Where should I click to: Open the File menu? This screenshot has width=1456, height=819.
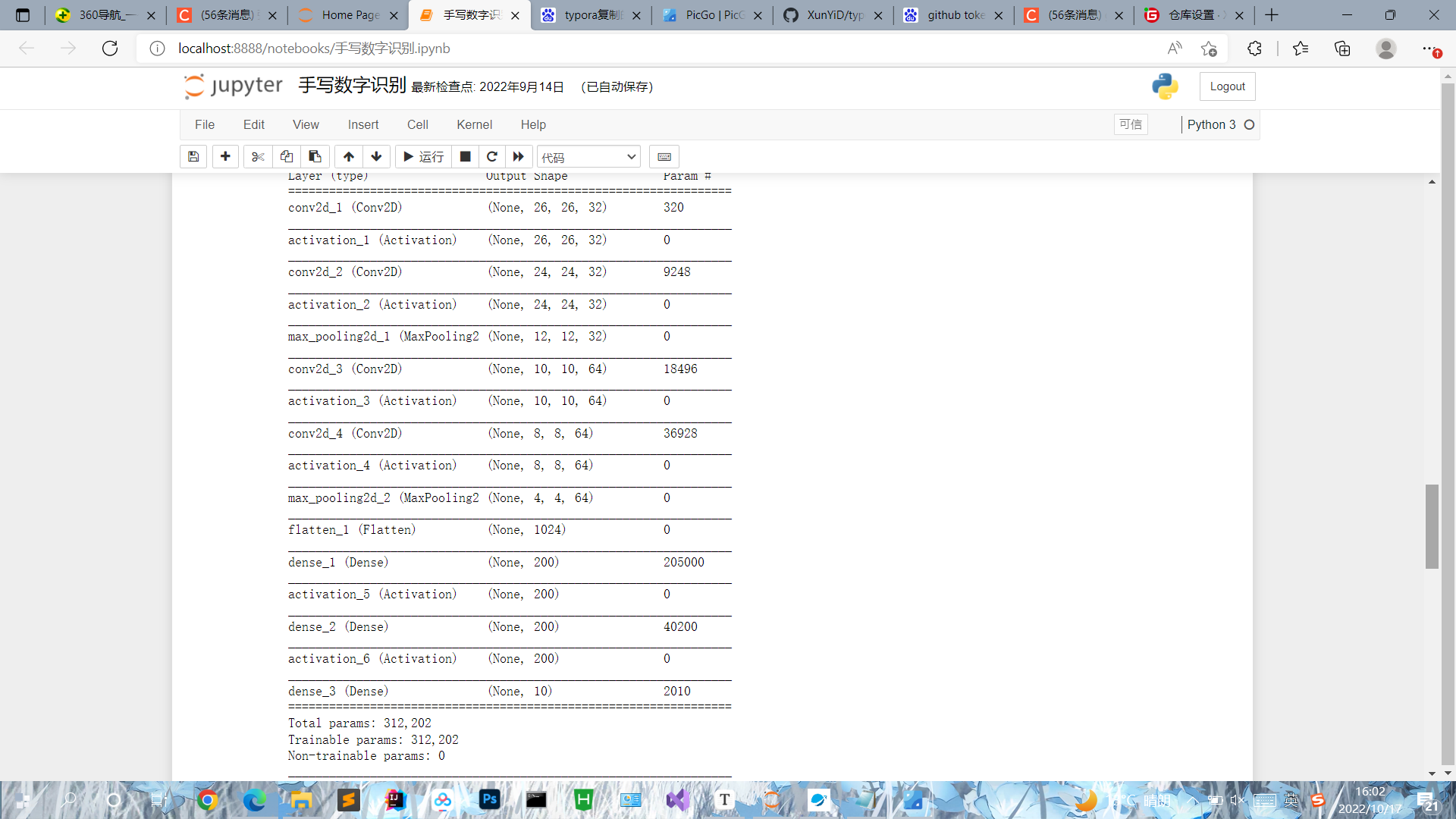(x=205, y=124)
